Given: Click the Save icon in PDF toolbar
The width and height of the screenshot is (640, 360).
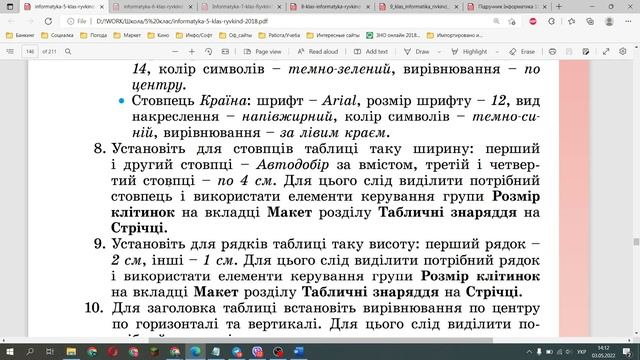Looking at the screenshot, I should [x=569, y=52].
